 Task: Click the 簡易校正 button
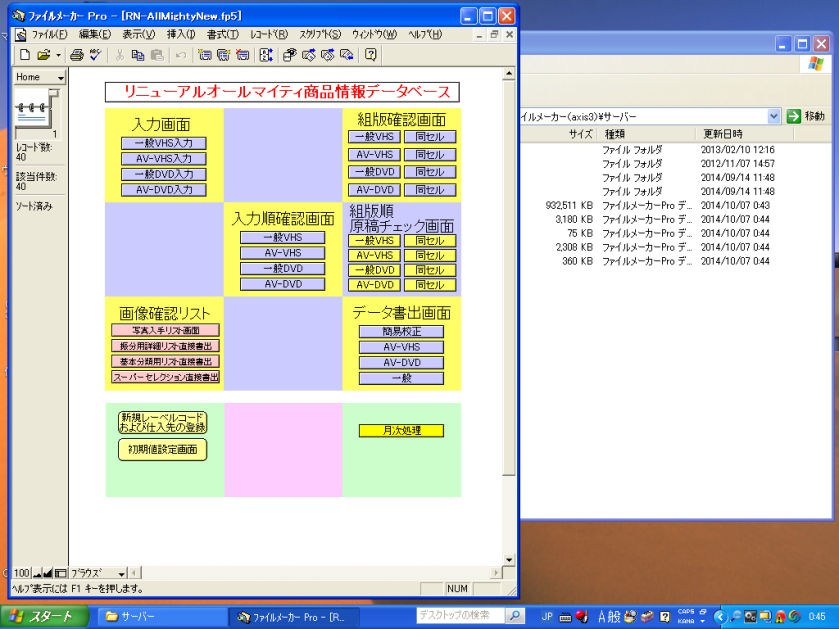coord(401,332)
